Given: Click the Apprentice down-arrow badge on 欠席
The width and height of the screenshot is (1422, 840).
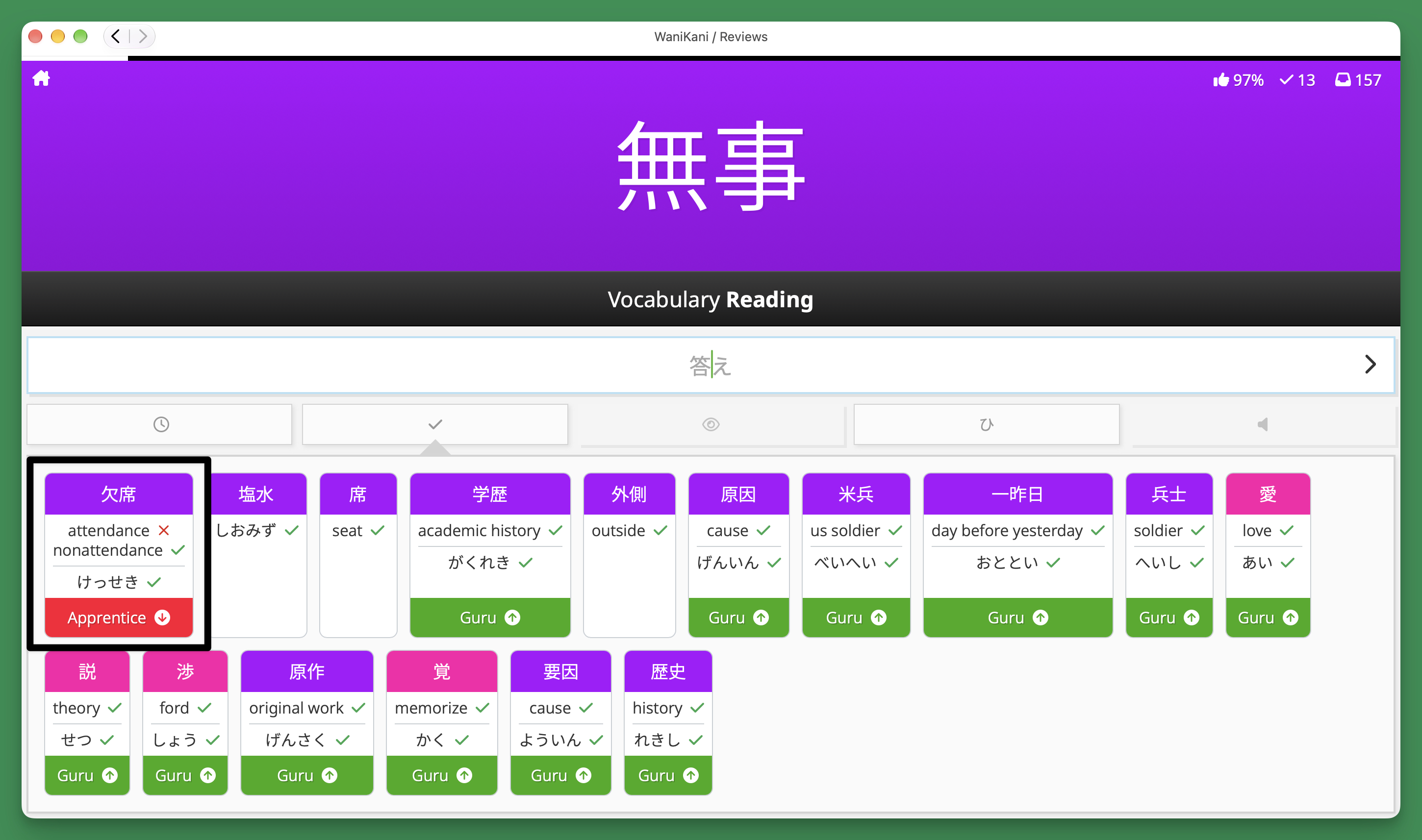Looking at the screenshot, I should click(119, 618).
